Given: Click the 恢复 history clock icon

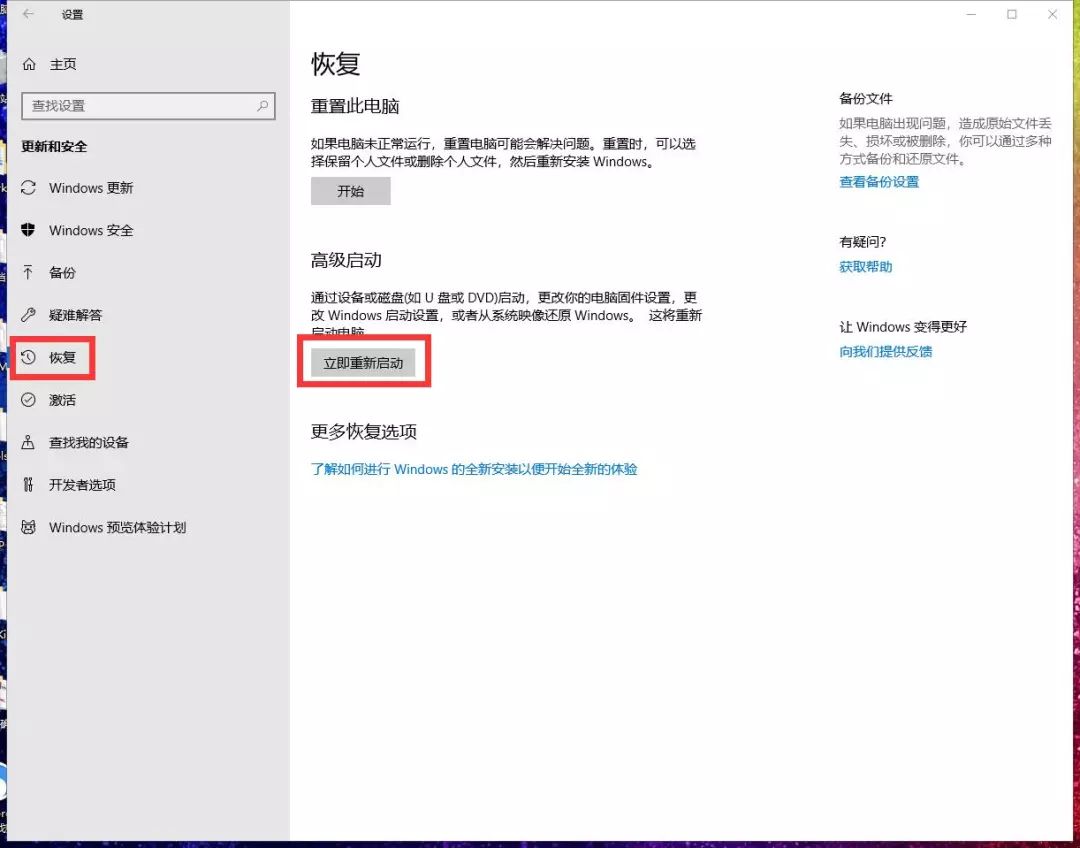Looking at the screenshot, I should coord(28,357).
